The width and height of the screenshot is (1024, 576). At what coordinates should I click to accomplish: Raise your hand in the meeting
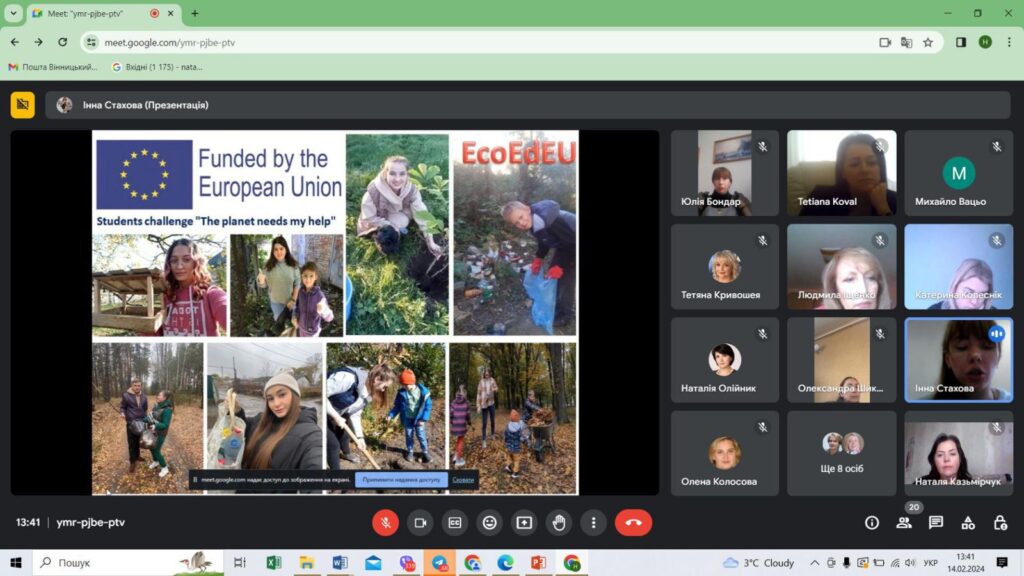click(559, 522)
